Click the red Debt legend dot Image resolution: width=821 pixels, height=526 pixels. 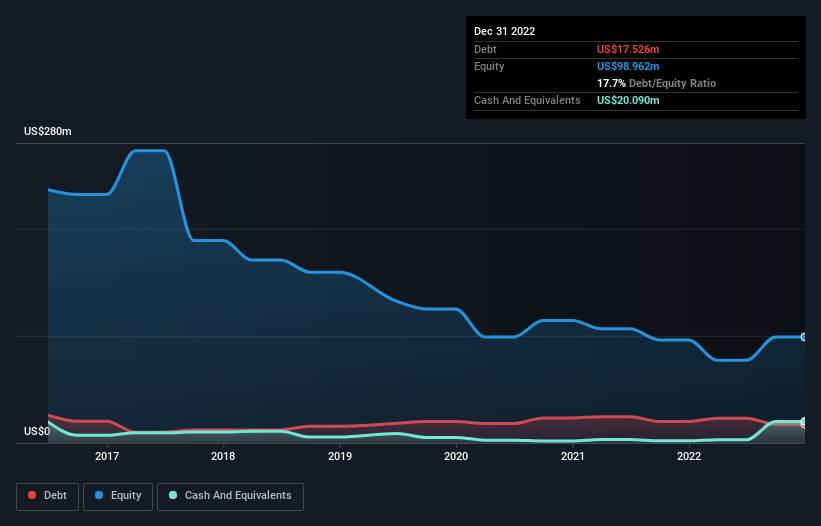point(32,495)
